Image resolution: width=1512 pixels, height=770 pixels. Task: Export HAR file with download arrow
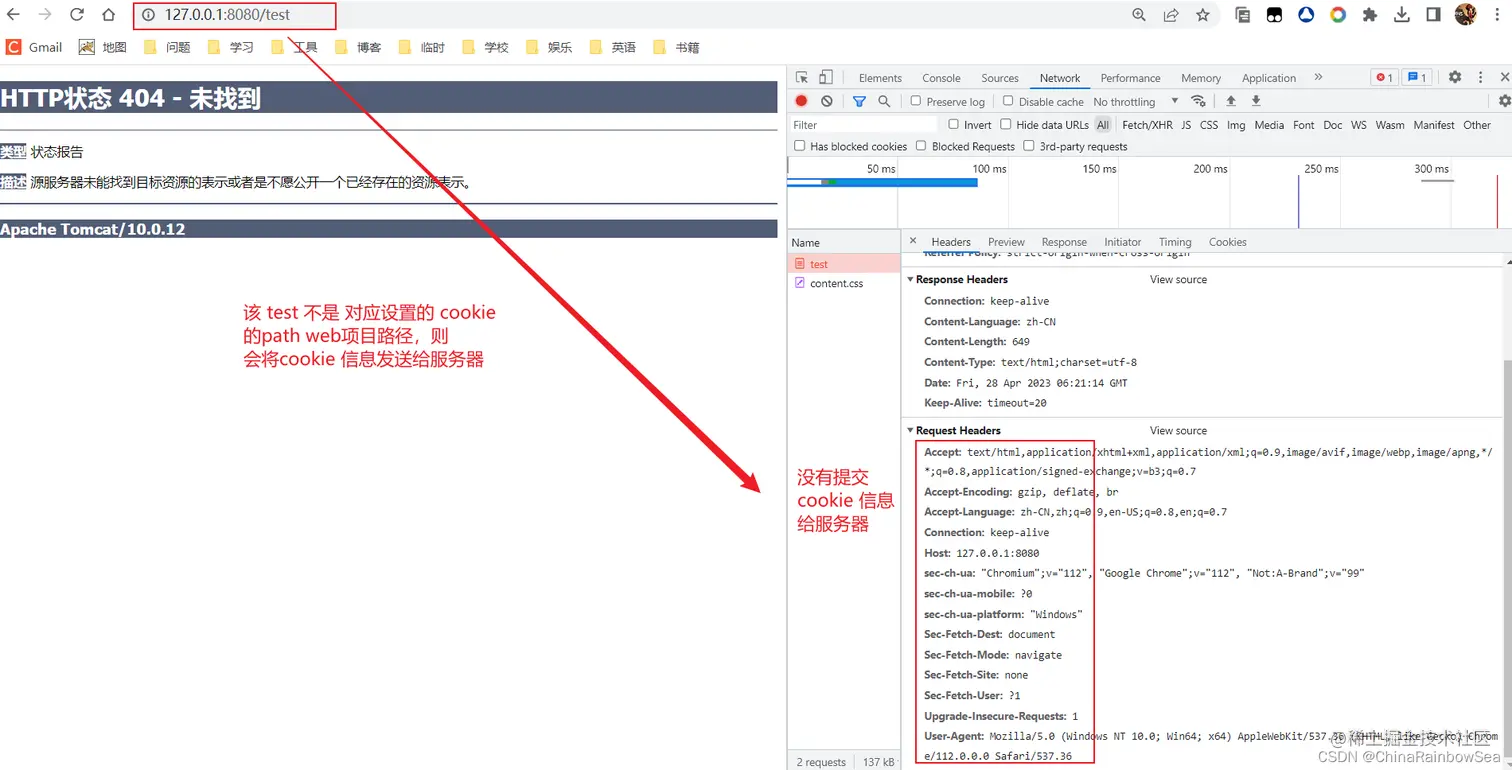pos(1256,101)
